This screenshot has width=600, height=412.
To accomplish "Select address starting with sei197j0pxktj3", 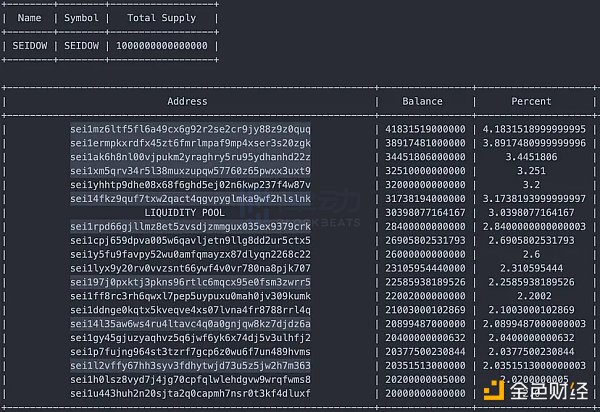I will (190, 282).
